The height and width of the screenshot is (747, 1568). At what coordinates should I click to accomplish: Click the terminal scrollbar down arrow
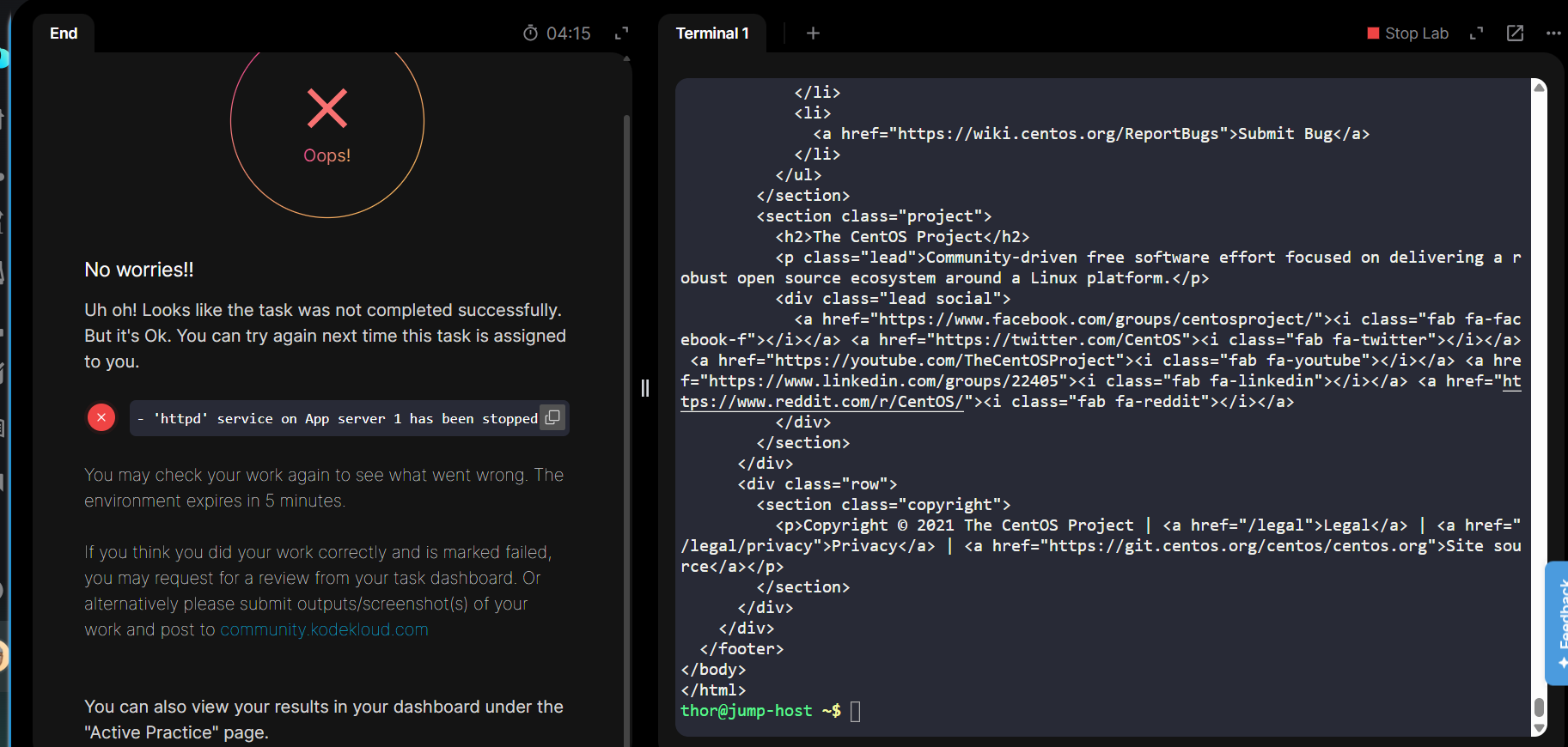[x=1539, y=728]
